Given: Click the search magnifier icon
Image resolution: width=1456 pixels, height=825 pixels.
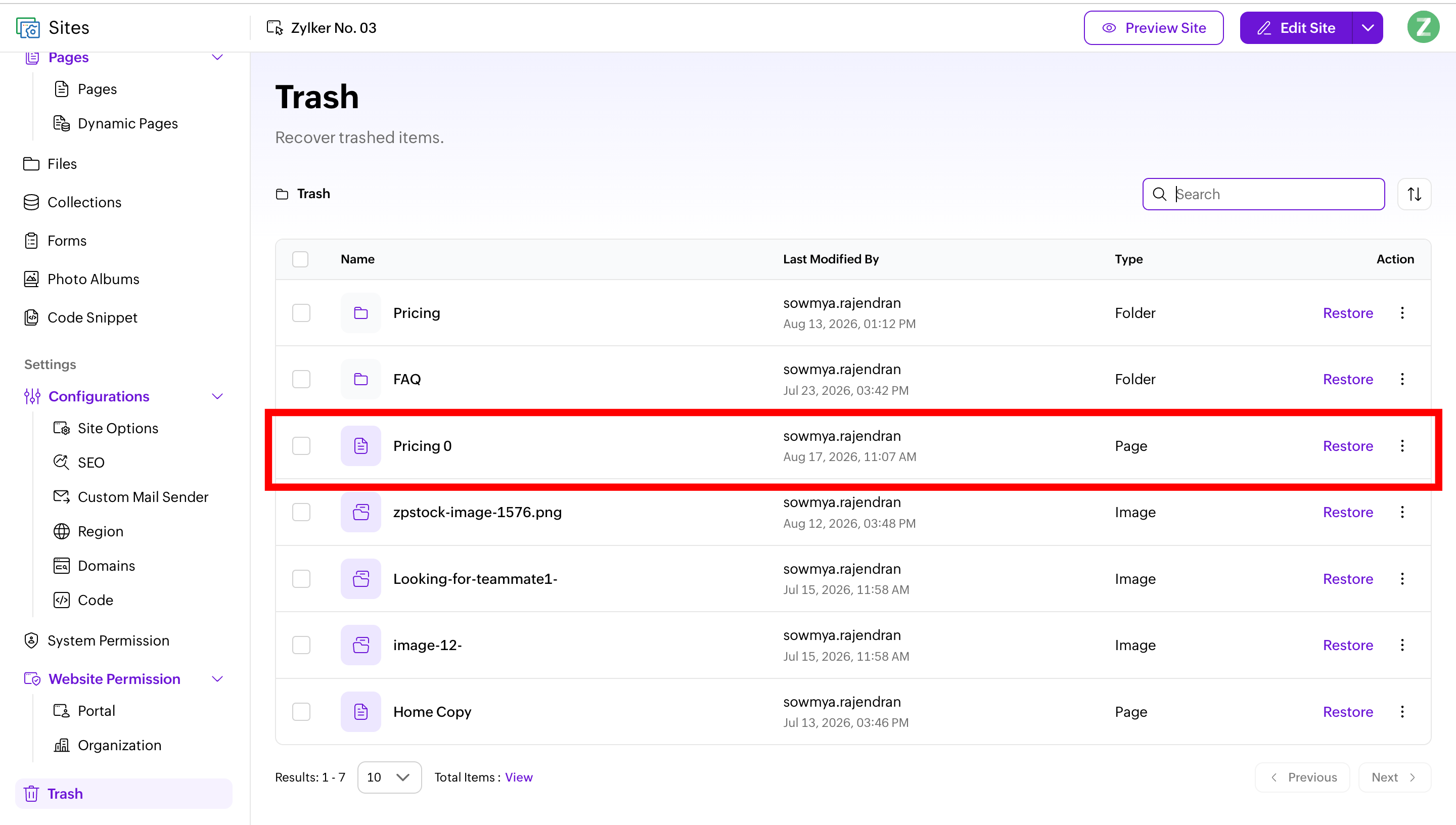Looking at the screenshot, I should click(x=1160, y=194).
